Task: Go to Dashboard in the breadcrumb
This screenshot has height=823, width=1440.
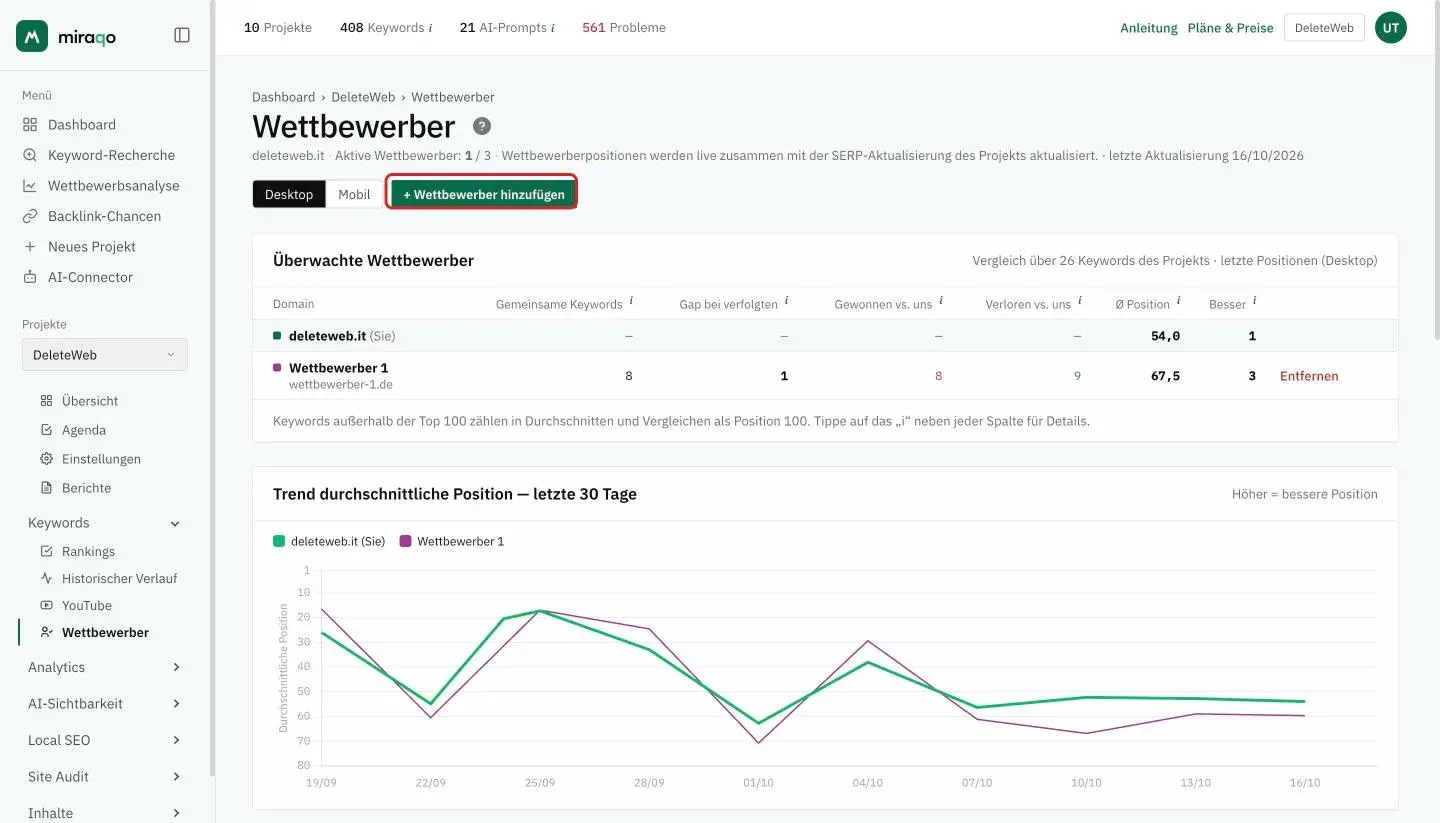Action: 283,97
